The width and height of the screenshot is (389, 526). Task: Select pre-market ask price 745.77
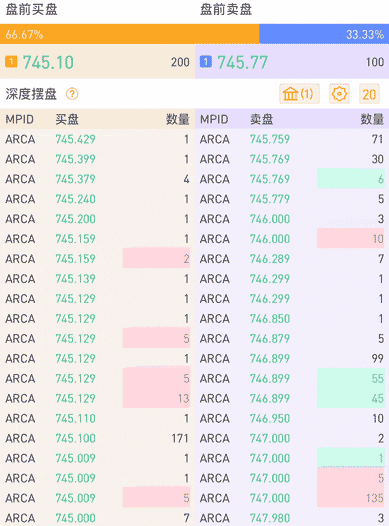242,62
